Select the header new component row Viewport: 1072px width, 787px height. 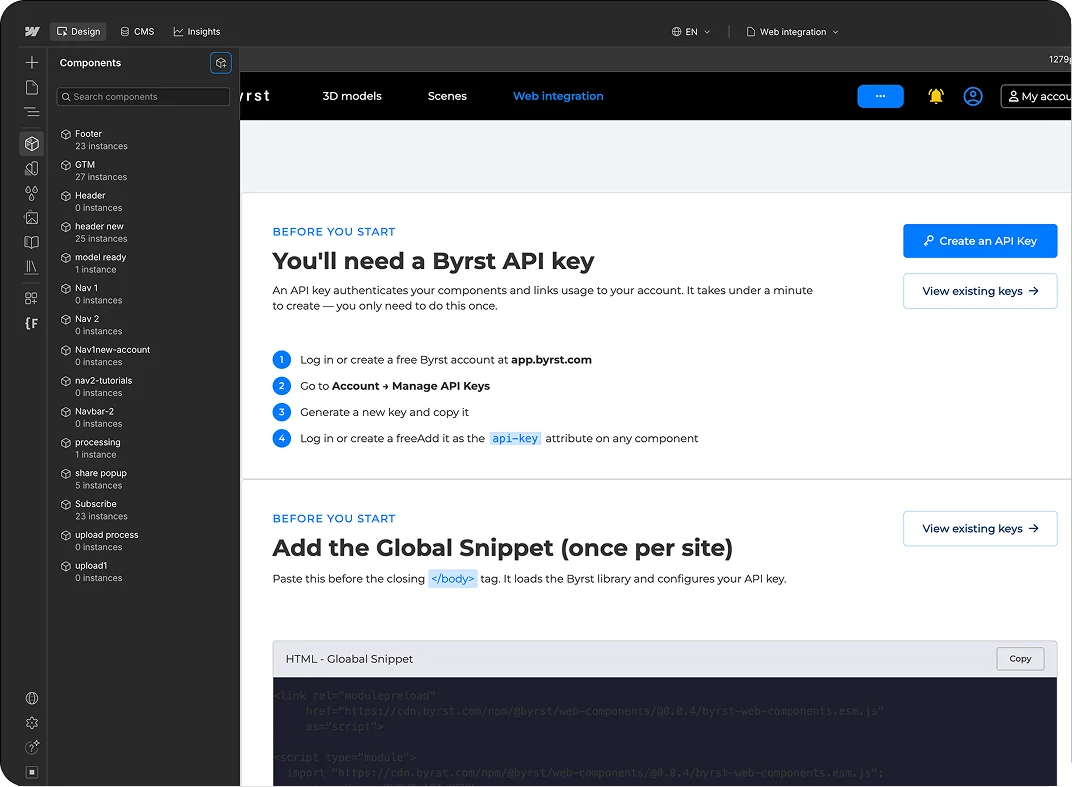coord(143,232)
